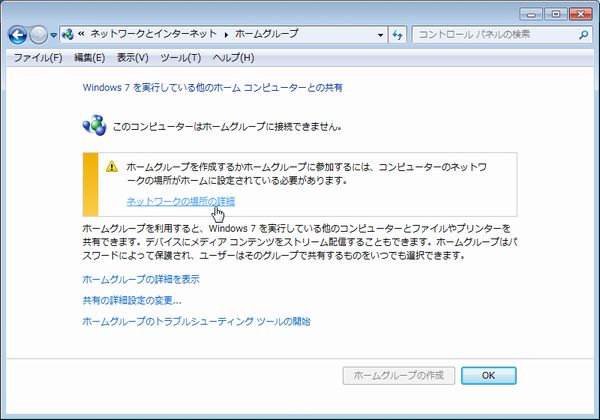Open the 編集(E) menu
The image size is (600, 420).
click(x=90, y=58)
